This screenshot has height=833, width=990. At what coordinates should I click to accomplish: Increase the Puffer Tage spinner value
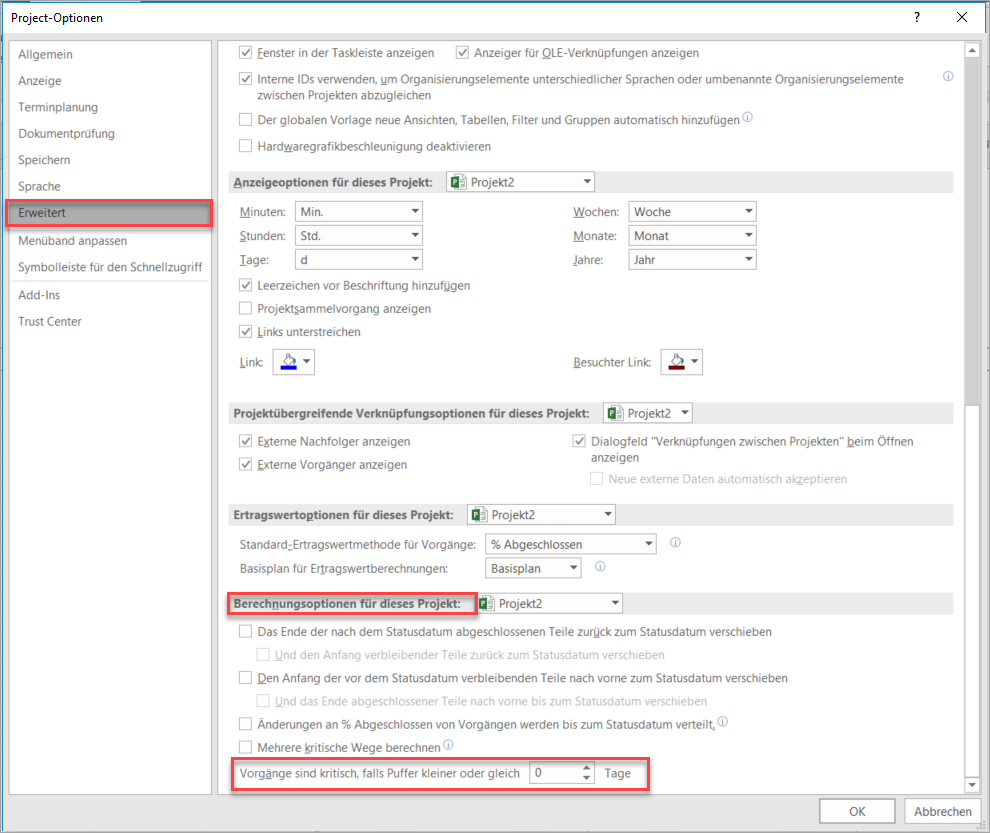pos(586,768)
